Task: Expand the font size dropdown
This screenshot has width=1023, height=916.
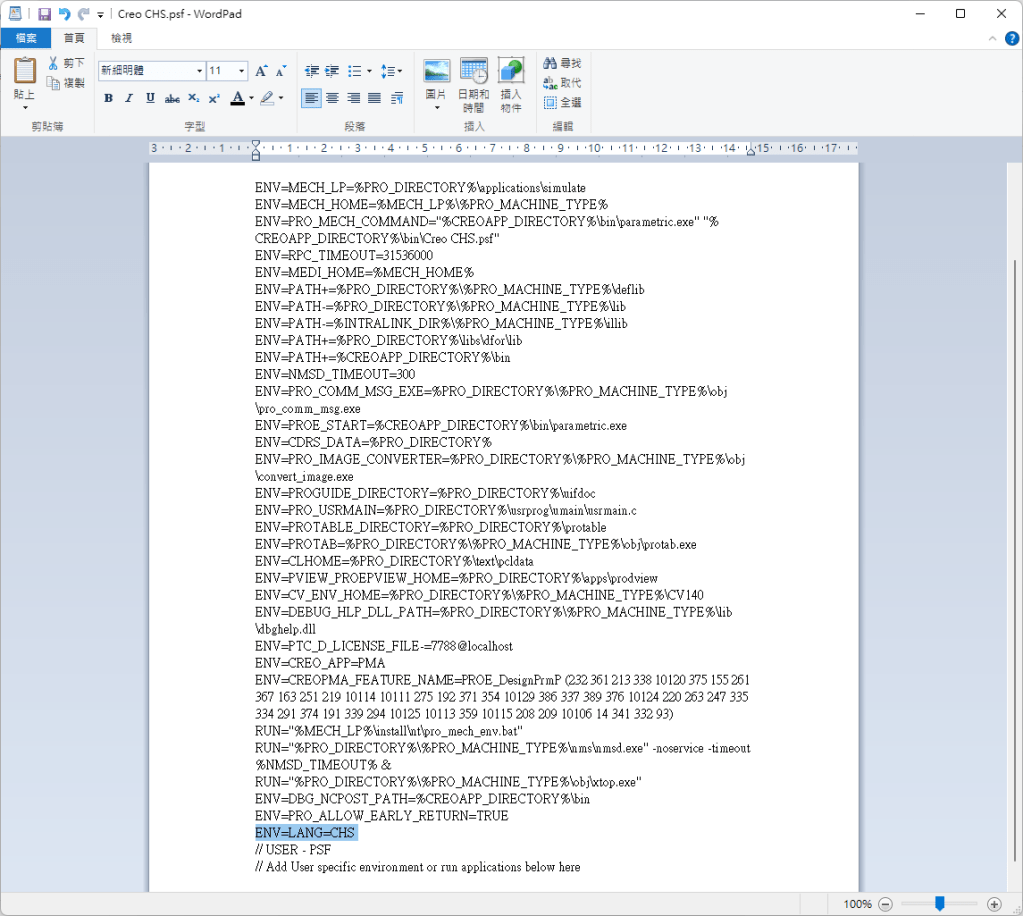Action: coord(241,71)
